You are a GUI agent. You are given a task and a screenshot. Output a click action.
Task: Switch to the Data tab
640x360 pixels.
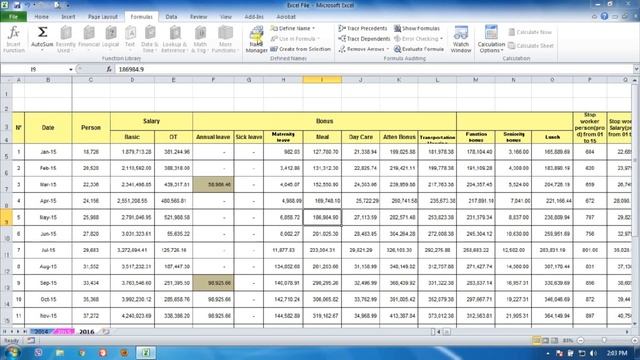(x=171, y=17)
